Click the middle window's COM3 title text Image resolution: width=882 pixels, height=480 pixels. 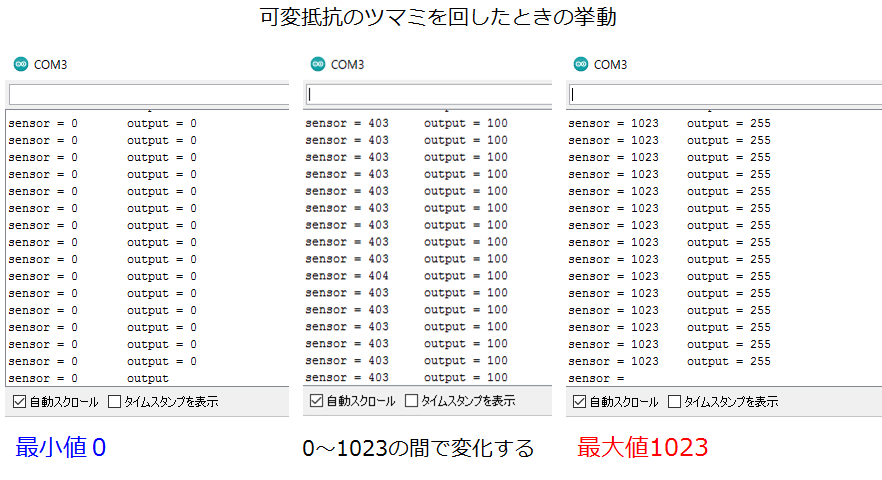point(348,65)
